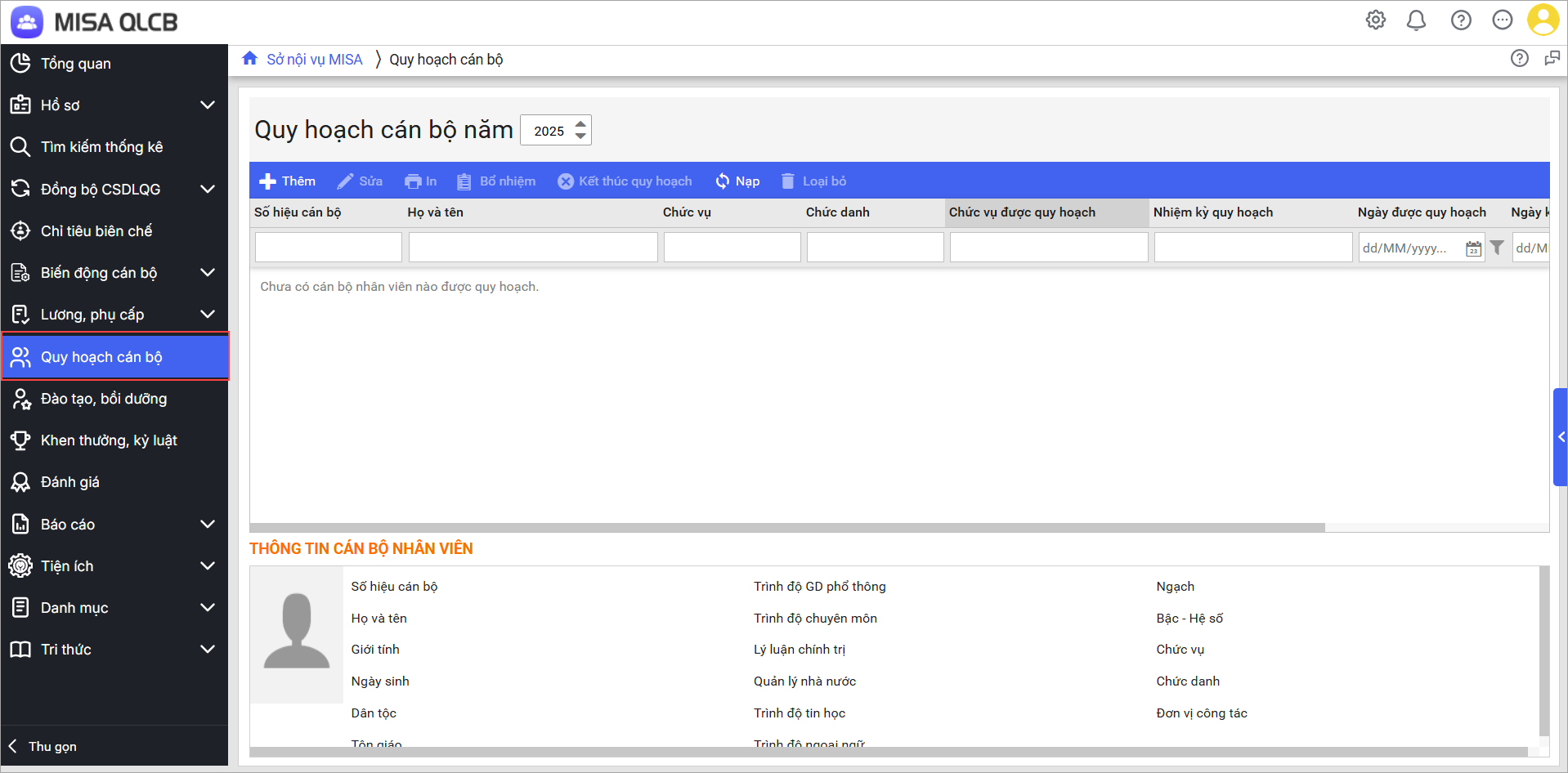Expand the Báo cáo submenu

pyautogui.click(x=208, y=525)
